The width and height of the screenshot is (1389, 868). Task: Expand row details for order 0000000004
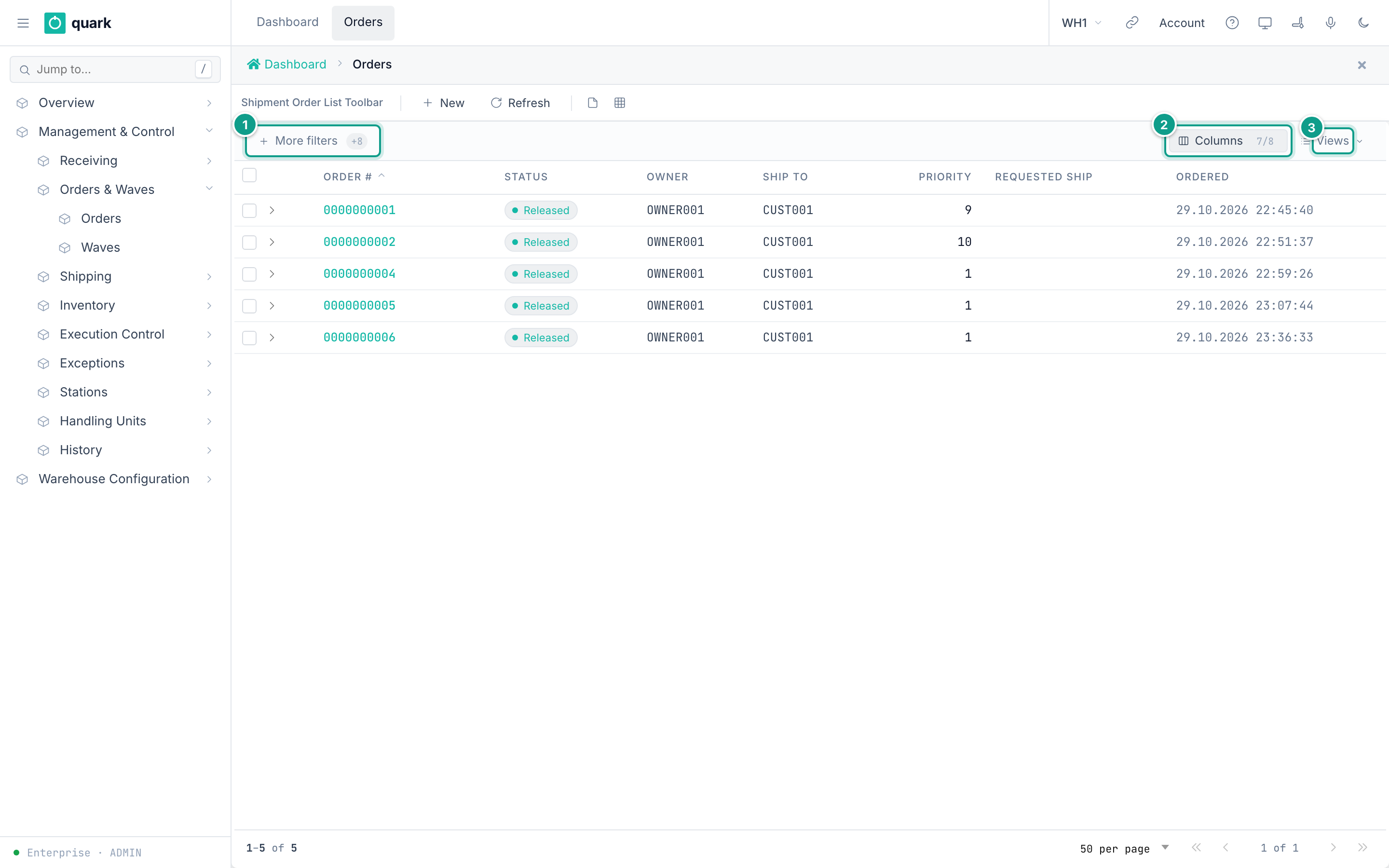[x=272, y=274]
